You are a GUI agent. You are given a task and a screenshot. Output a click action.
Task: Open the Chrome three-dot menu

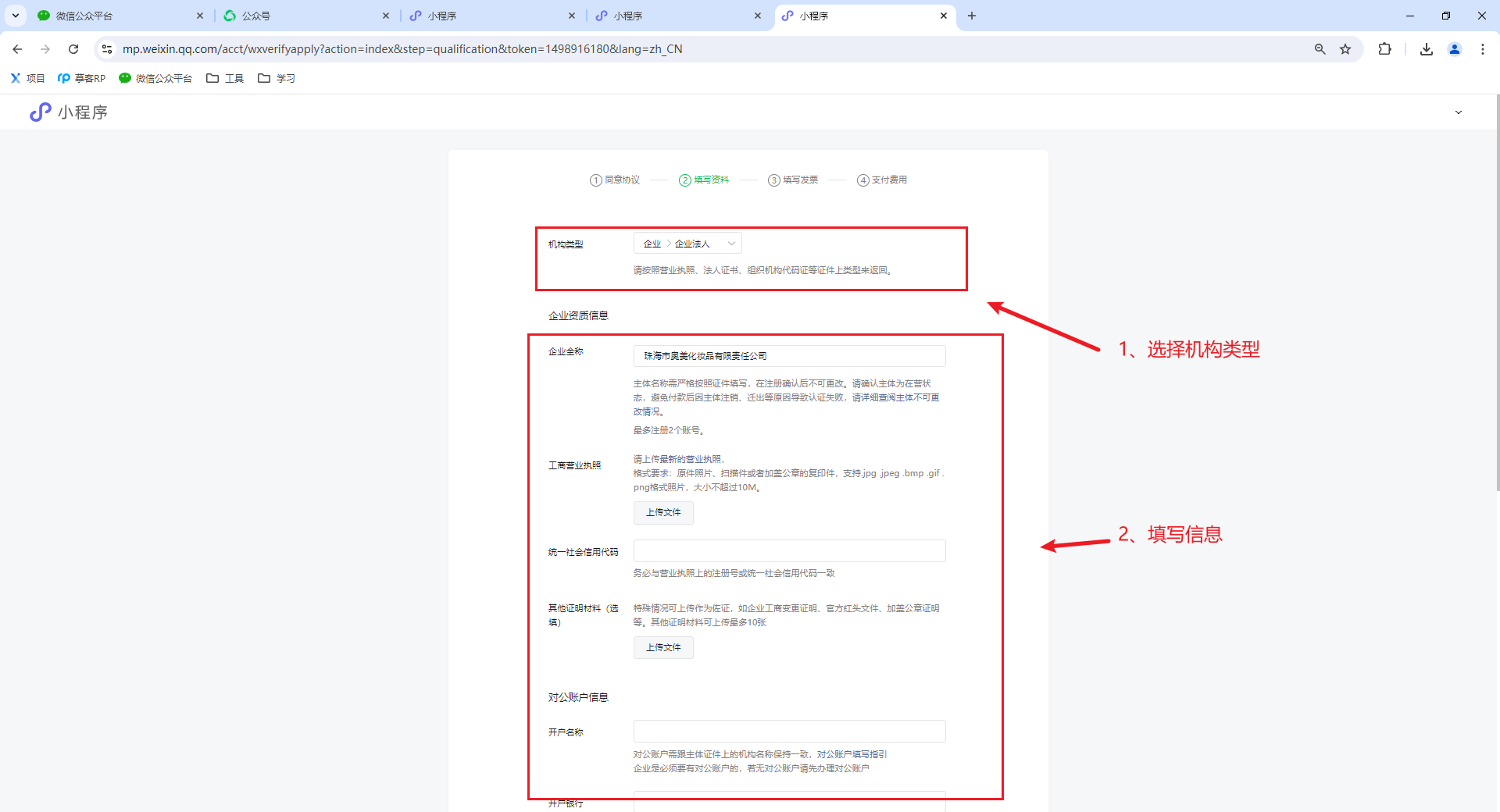(x=1483, y=49)
